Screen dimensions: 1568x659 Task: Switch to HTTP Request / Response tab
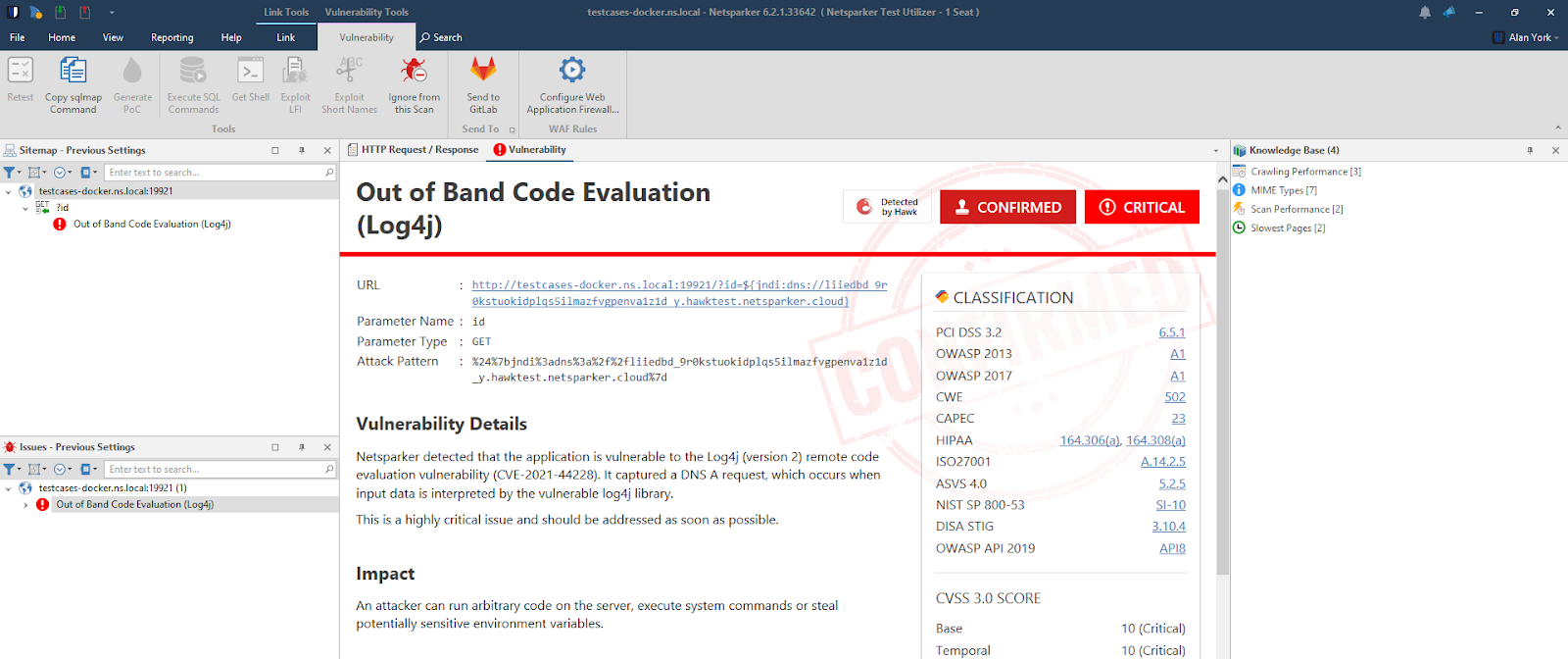coord(414,150)
